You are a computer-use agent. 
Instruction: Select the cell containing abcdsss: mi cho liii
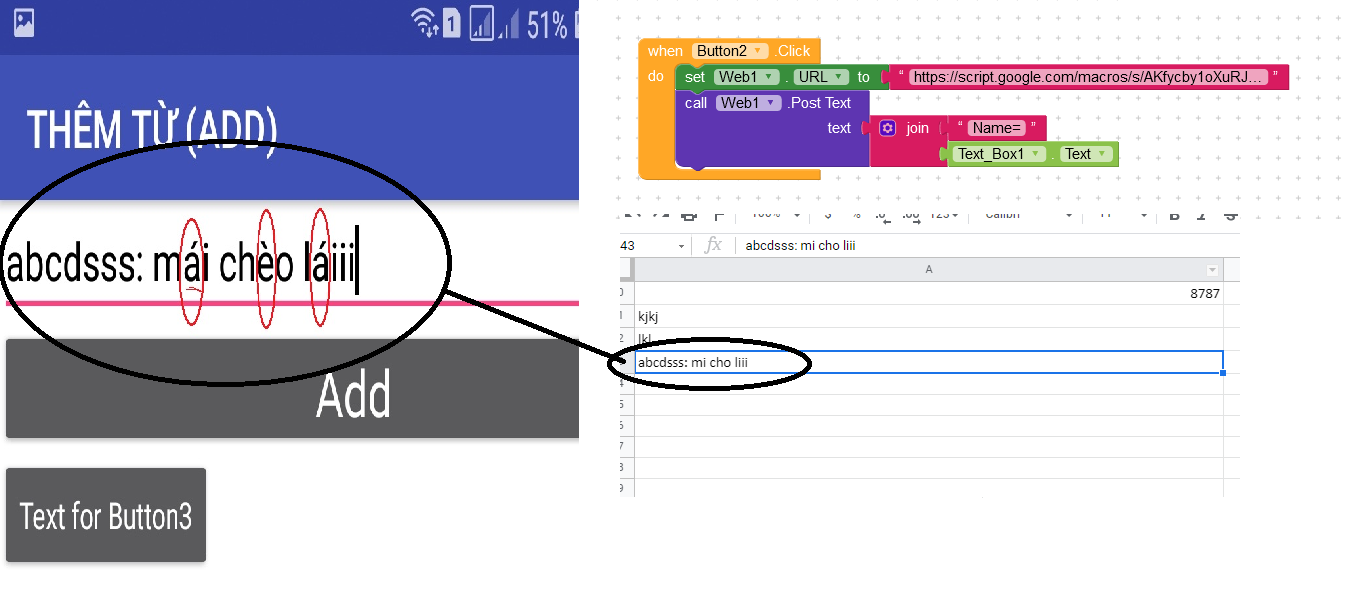click(x=929, y=362)
